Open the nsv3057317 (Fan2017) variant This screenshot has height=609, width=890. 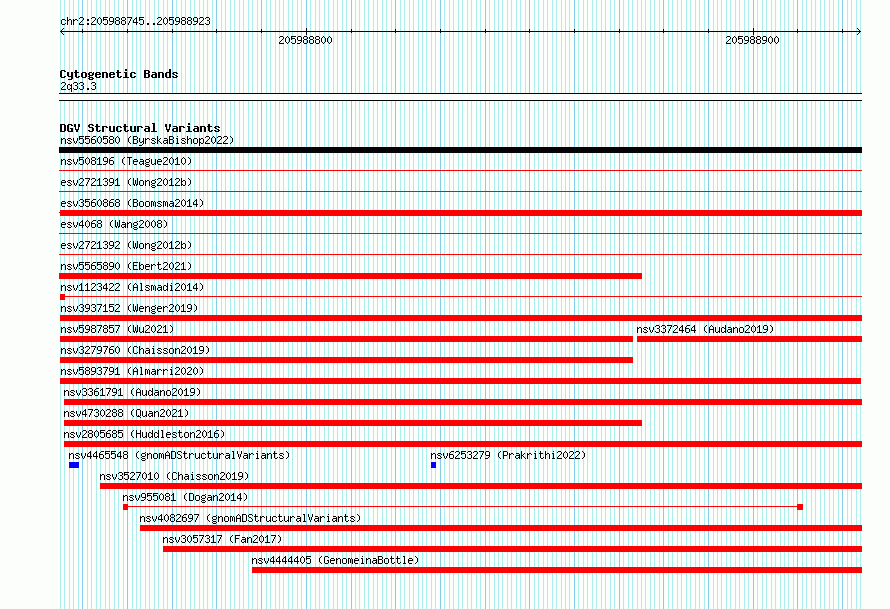click(222, 539)
